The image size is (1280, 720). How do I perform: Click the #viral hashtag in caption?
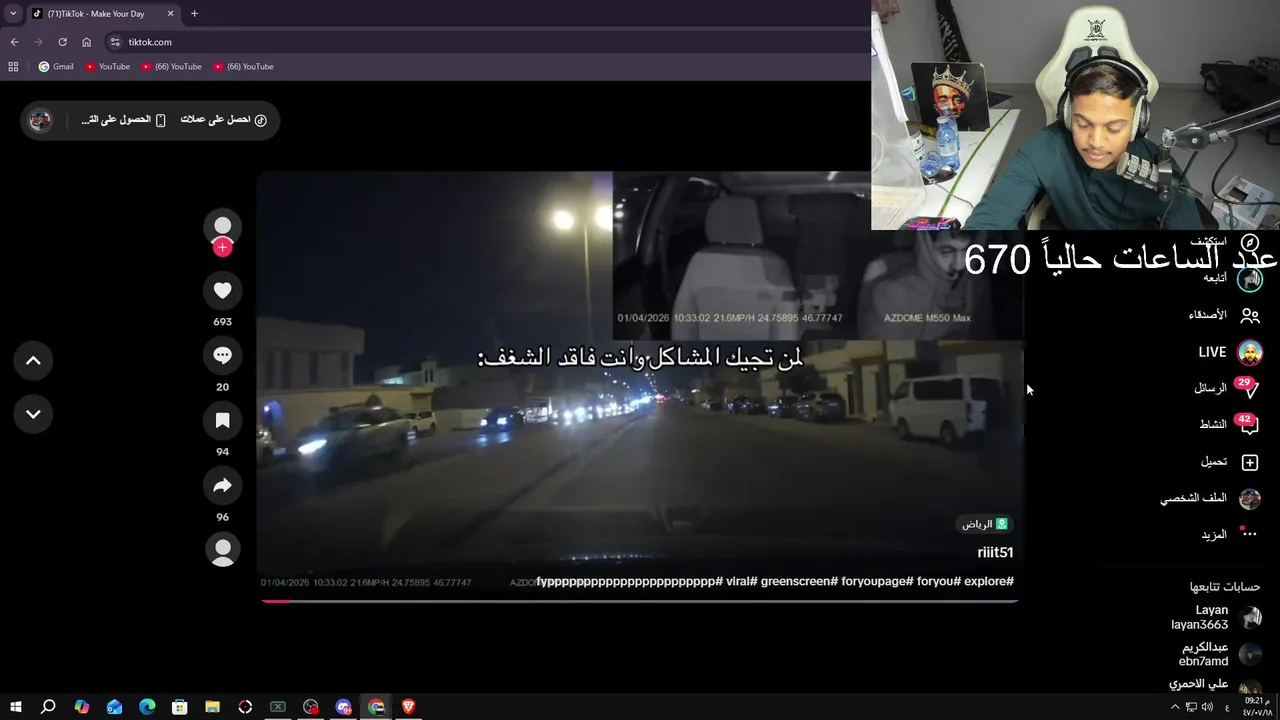741,581
